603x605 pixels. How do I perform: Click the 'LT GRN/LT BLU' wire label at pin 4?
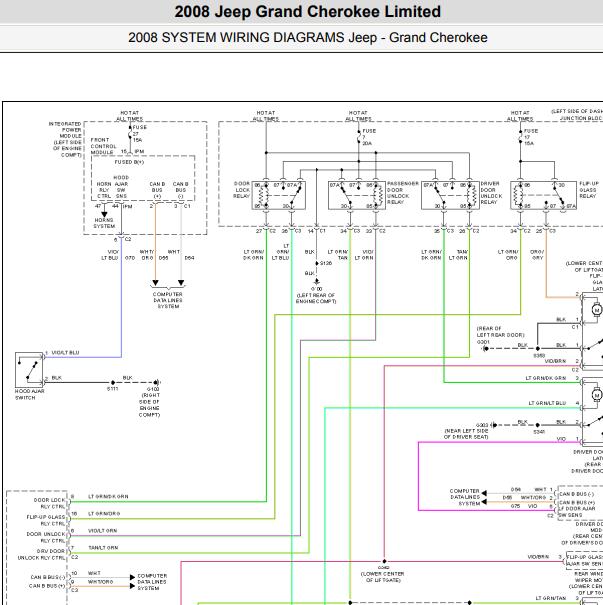point(547,403)
